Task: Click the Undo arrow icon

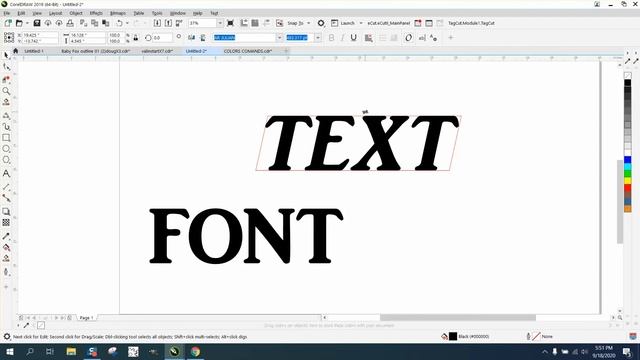Action: tap(120, 23)
